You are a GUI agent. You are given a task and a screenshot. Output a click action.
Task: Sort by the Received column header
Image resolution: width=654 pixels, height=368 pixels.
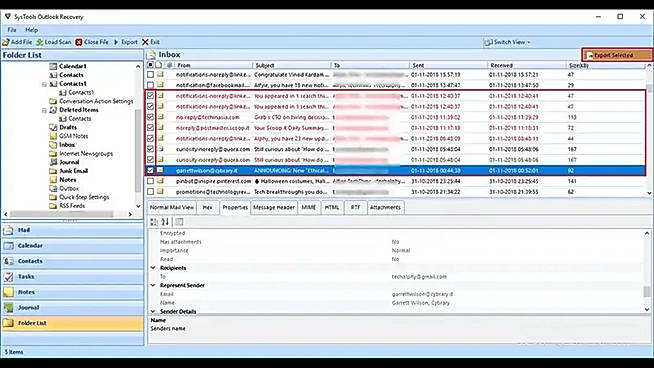tap(527, 65)
